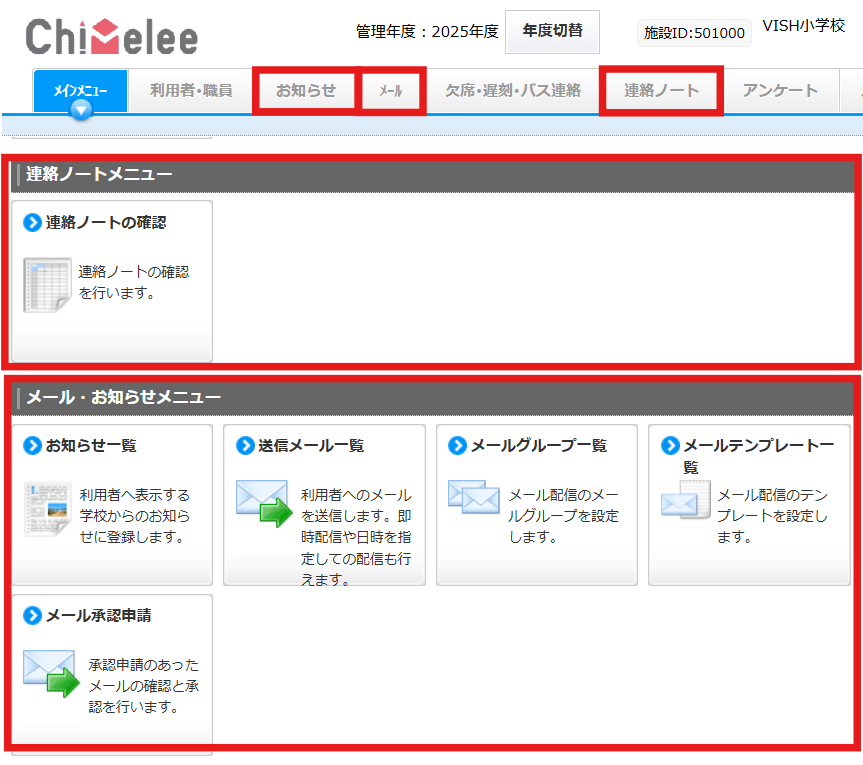Go to 欠席・遅刻・バス連絡 tab

(513, 90)
